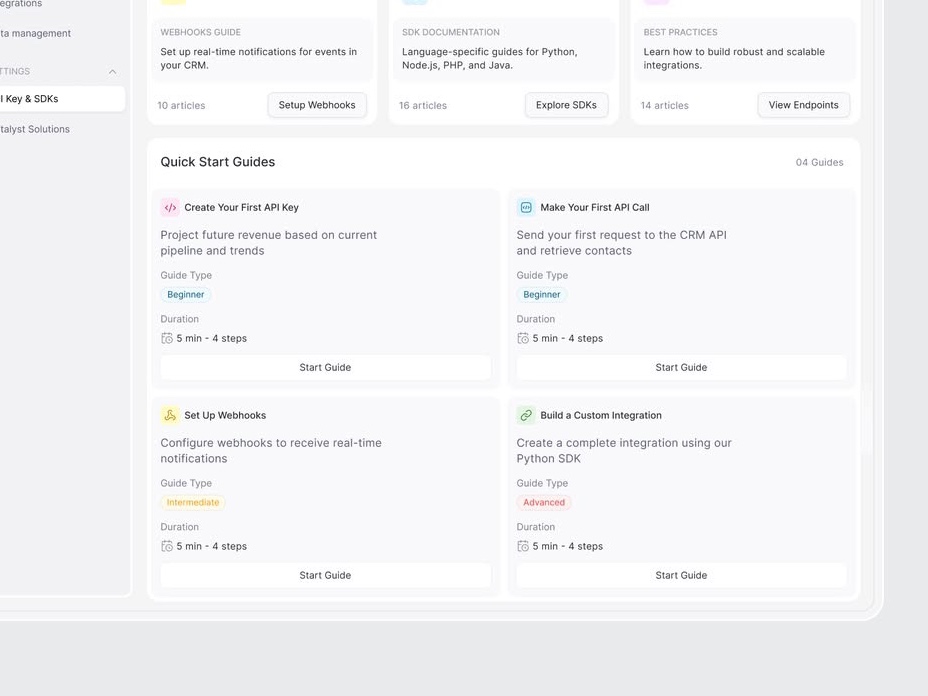Screen dimensions: 928x696
Task: Start Guide for Make Your First API Call
Action: pos(681,368)
